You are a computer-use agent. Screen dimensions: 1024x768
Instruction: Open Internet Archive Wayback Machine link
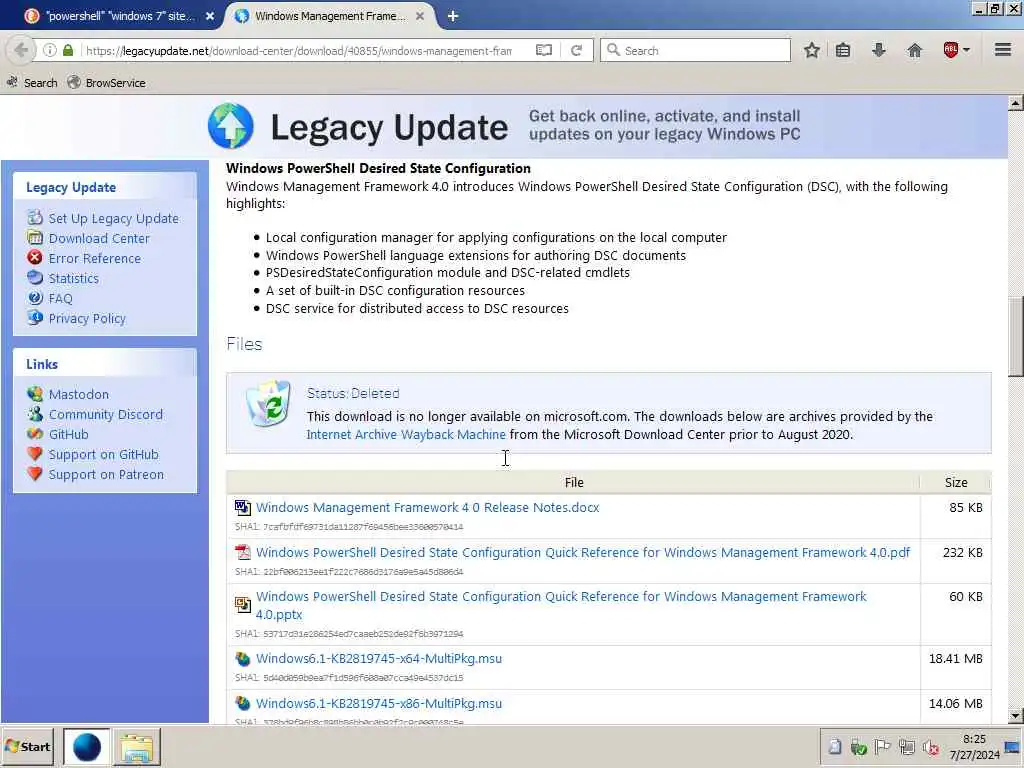406,435
